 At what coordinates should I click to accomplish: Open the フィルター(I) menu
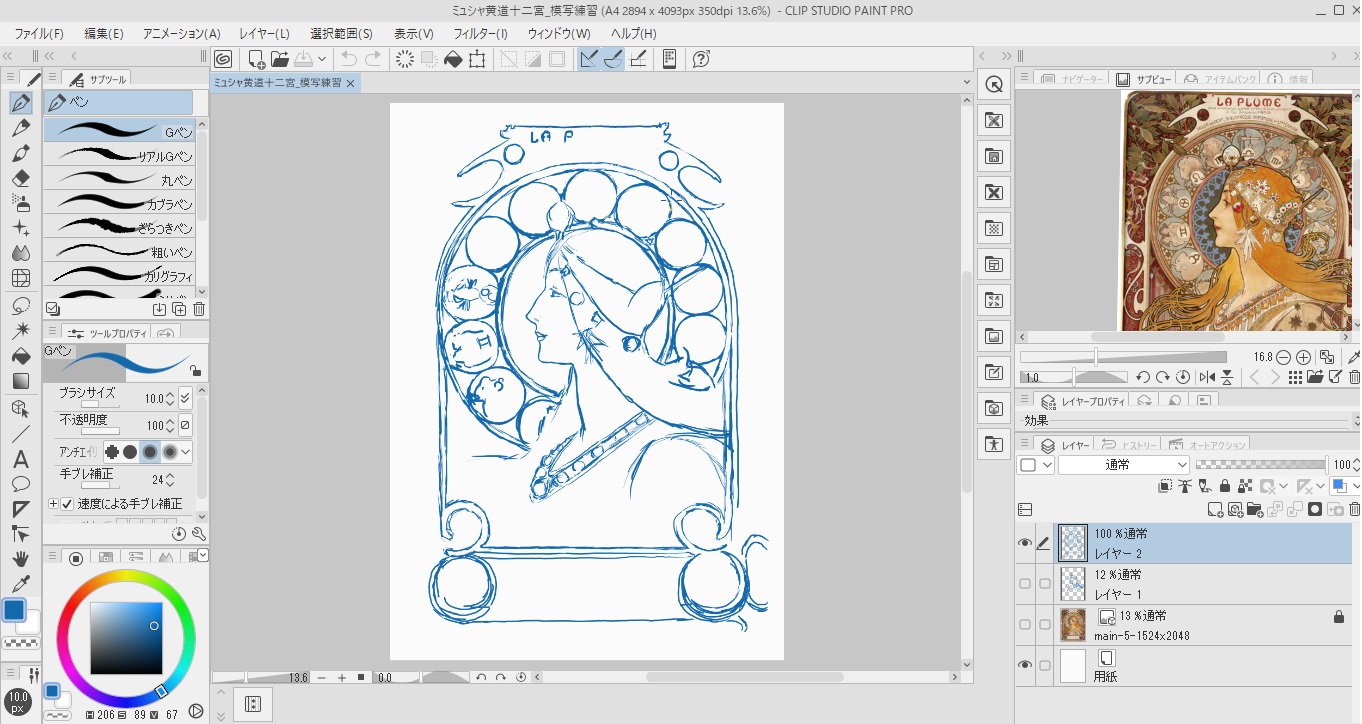[x=480, y=33]
